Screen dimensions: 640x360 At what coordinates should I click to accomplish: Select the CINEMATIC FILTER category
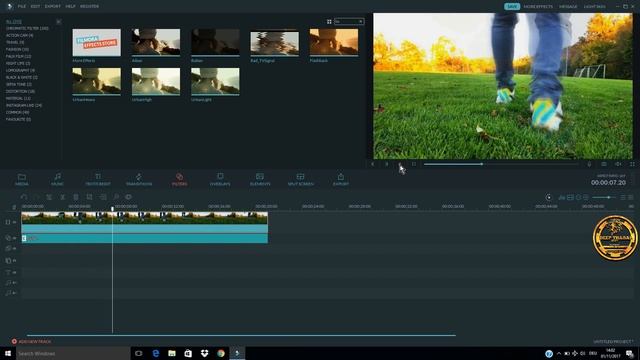pos(27,29)
